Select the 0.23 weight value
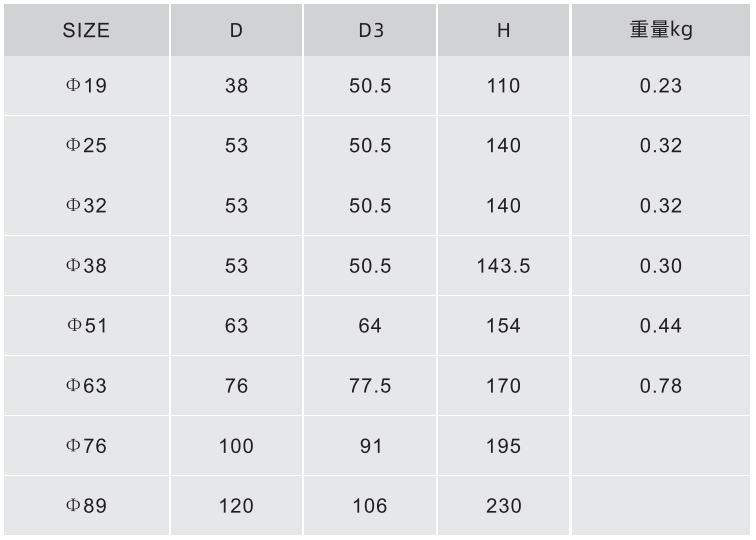This screenshot has width=756, height=540. [661, 86]
